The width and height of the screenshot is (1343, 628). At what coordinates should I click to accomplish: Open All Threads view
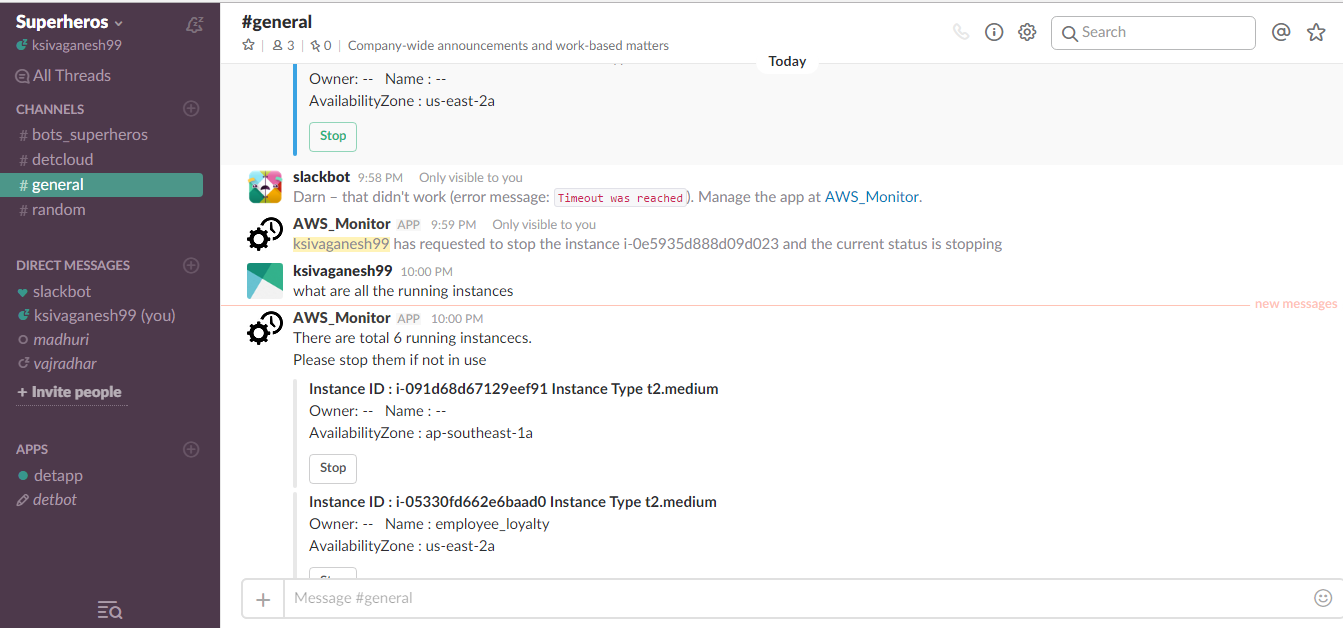pyautogui.click(x=71, y=75)
